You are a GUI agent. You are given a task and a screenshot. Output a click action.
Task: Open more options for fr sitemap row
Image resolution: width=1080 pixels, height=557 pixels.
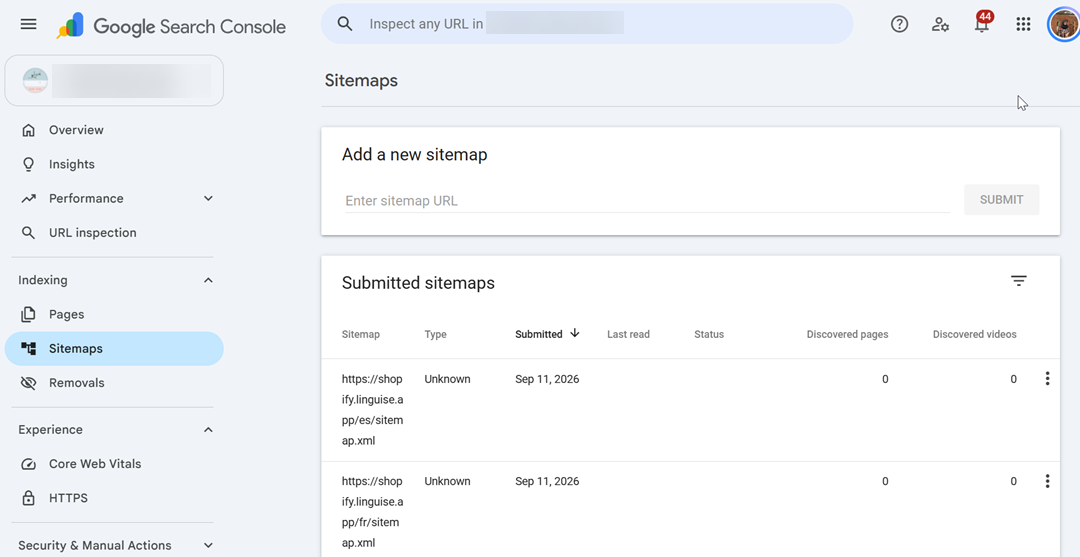(1047, 481)
